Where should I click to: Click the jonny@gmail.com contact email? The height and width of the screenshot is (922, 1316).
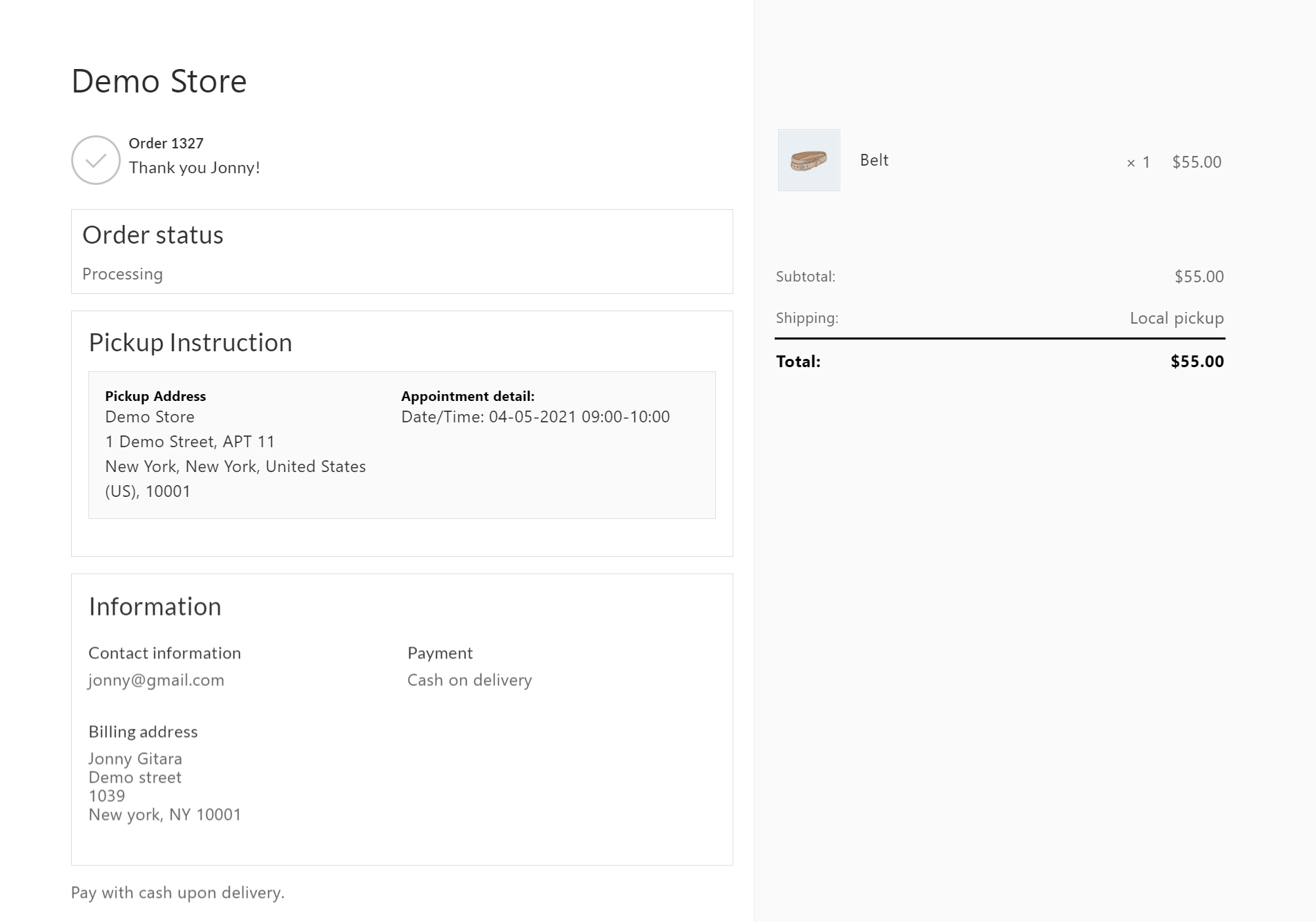pos(156,680)
